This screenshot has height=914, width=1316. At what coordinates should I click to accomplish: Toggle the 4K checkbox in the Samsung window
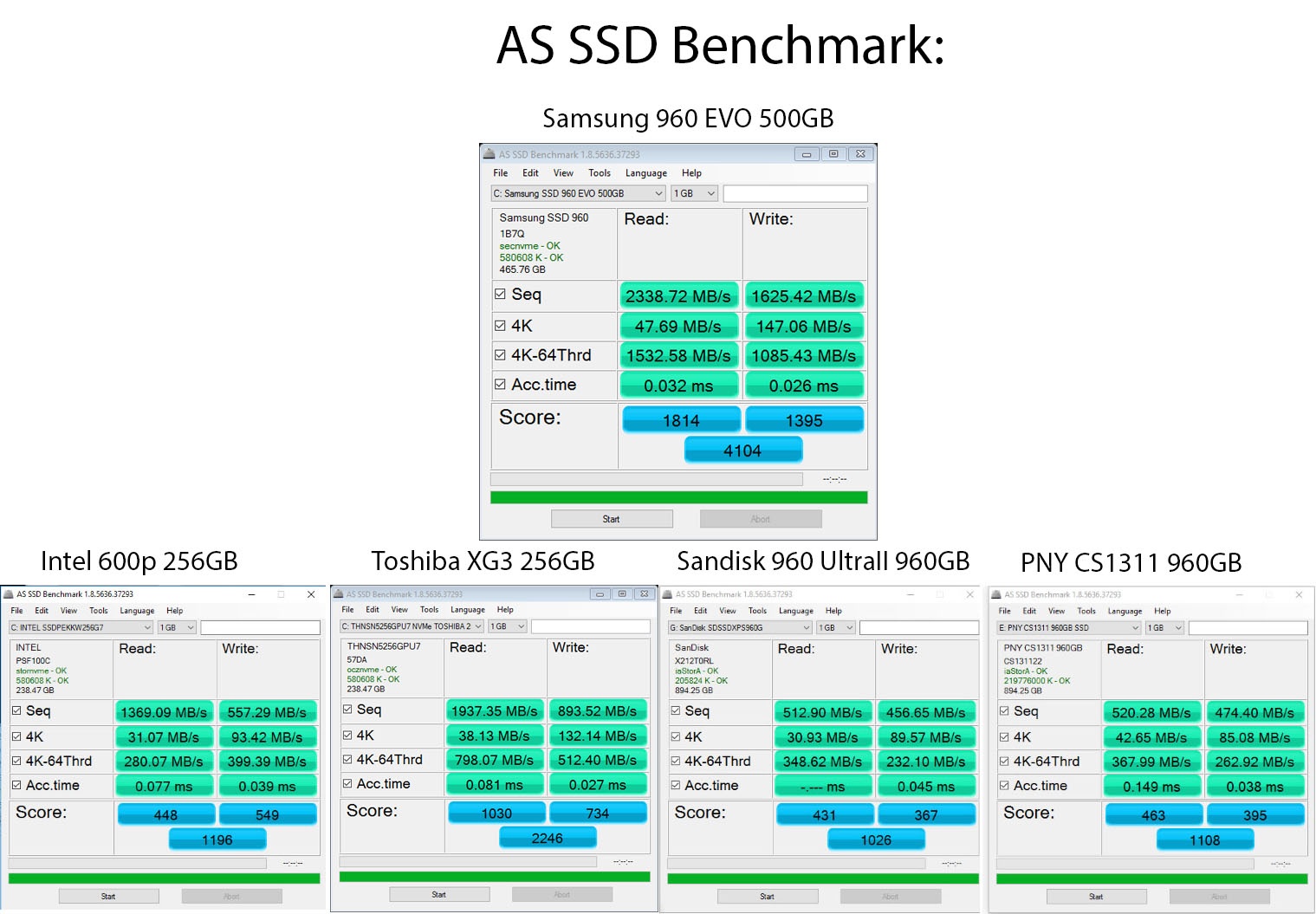pyautogui.click(x=500, y=326)
